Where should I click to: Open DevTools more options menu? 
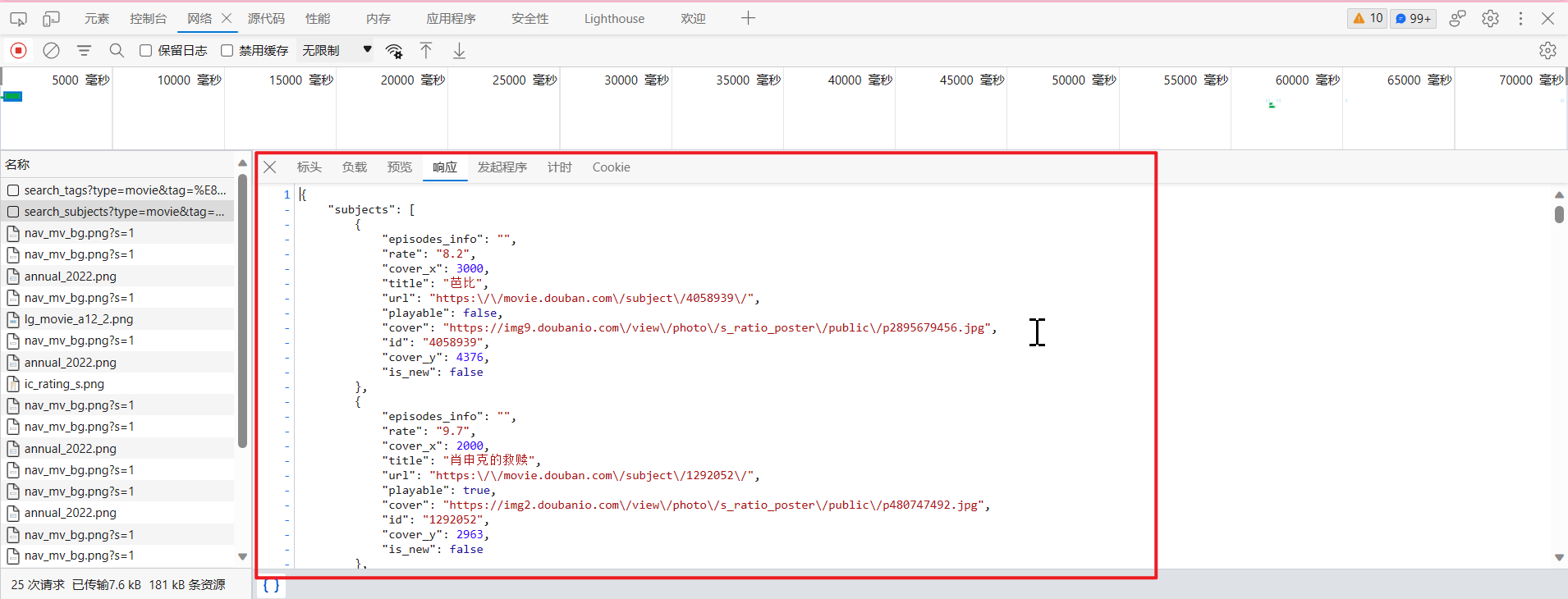coord(1520,18)
